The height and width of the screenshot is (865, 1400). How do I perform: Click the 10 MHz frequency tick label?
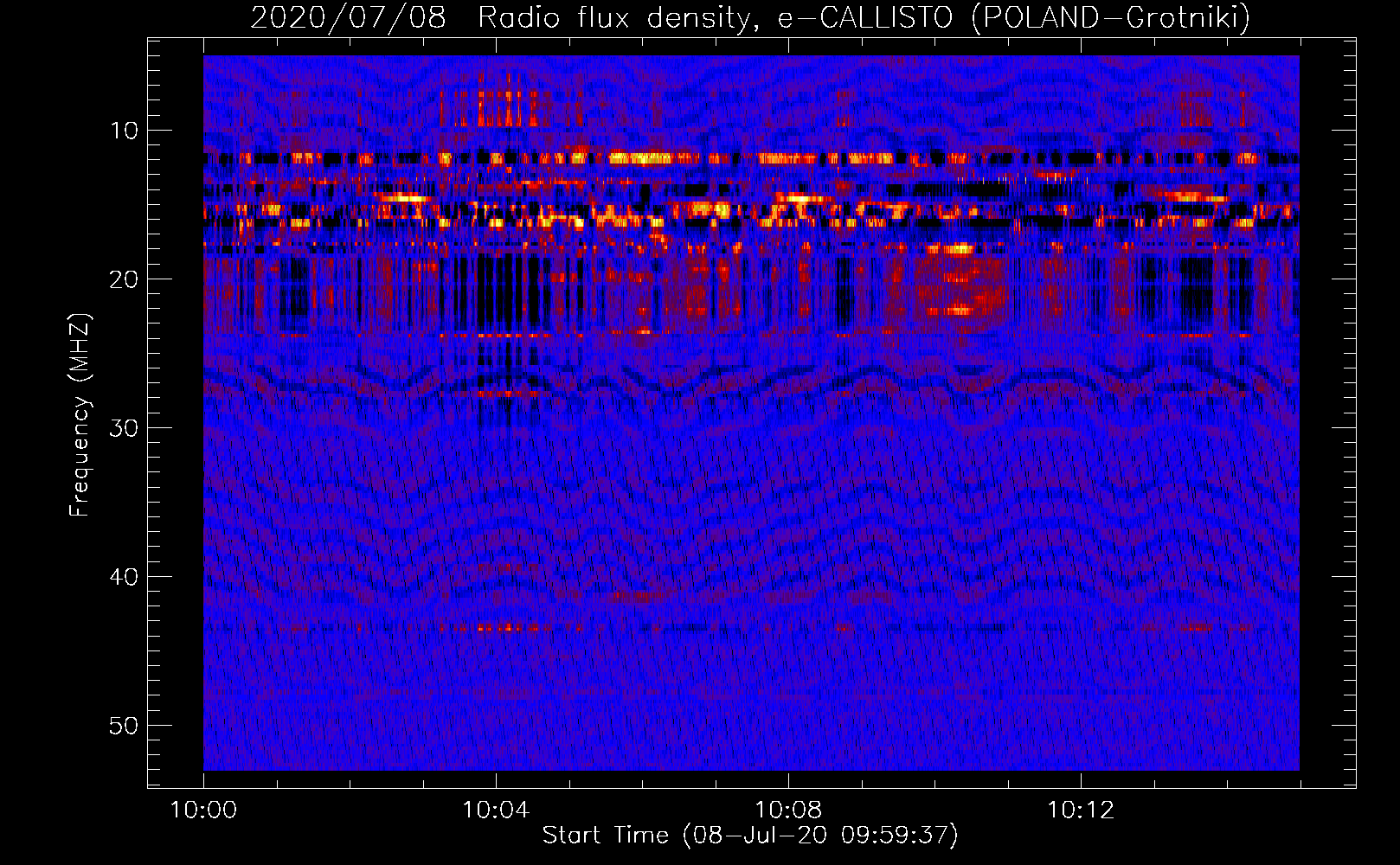tap(124, 131)
